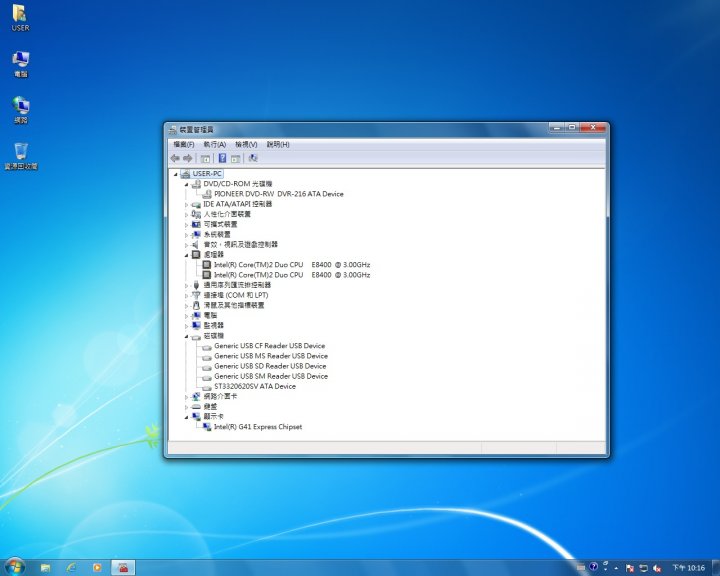Screen dimensions: 720x576
Task: Open the 檔案(F) menu
Action: (184, 144)
